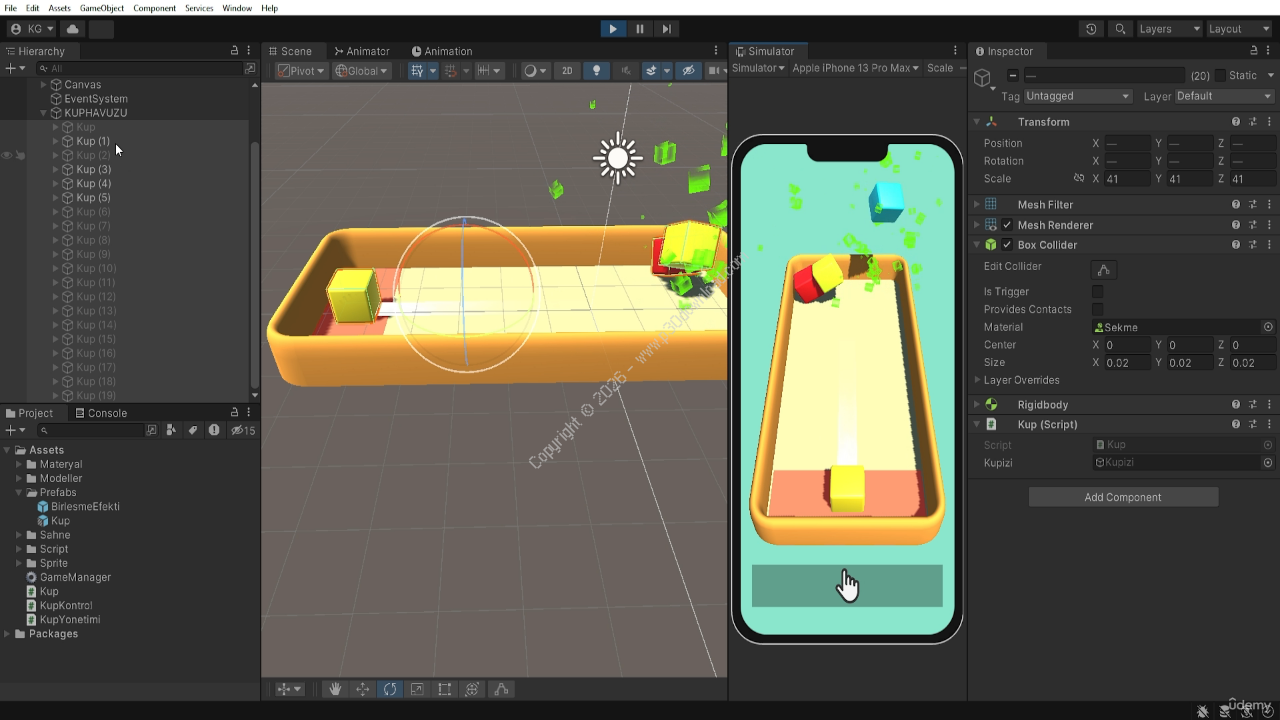The width and height of the screenshot is (1280, 720).
Task: Click the Add Component button
Action: click(x=1123, y=497)
